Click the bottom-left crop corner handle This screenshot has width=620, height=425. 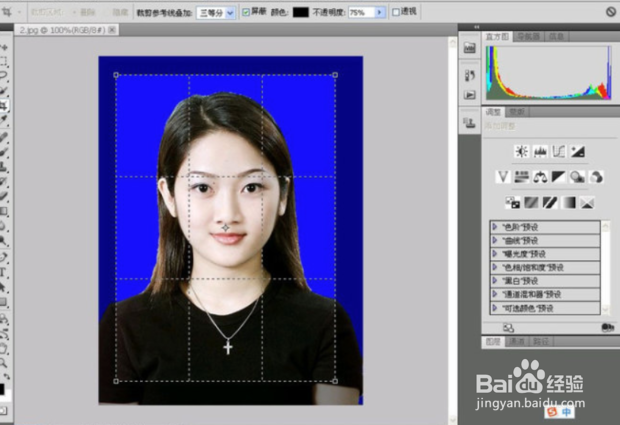pyautogui.click(x=116, y=381)
